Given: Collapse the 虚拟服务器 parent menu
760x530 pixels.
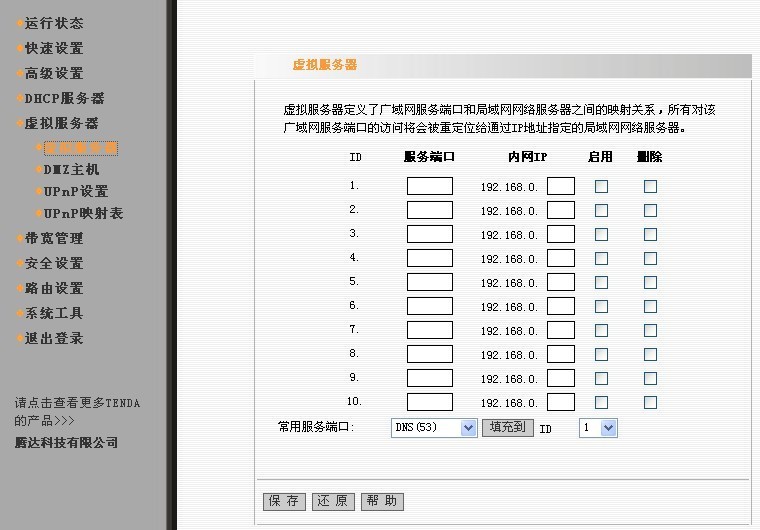Looking at the screenshot, I should (x=62, y=123).
